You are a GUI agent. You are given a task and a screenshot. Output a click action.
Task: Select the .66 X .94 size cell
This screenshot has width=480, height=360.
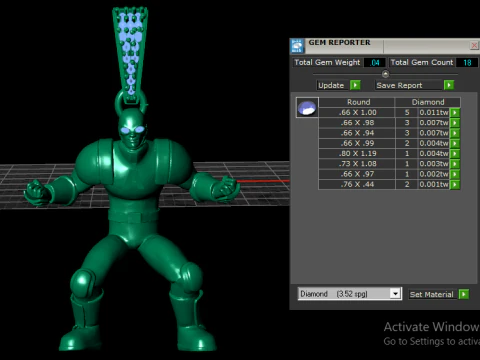(357, 133)
